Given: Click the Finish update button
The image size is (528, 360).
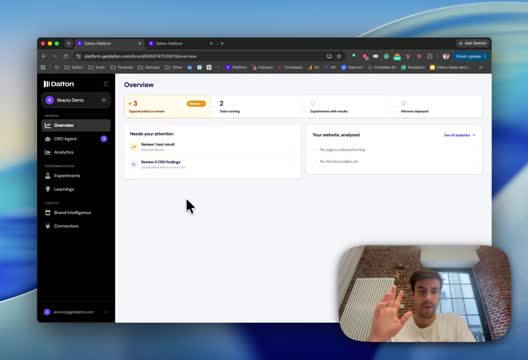Looking at the screenshot, I should [x=471, y=56].
